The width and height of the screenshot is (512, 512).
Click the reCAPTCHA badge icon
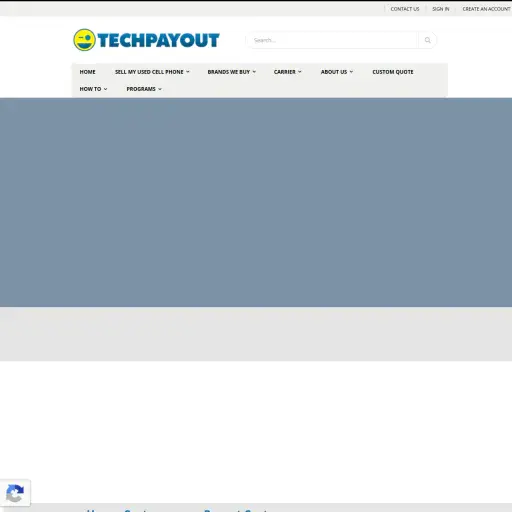15,493
